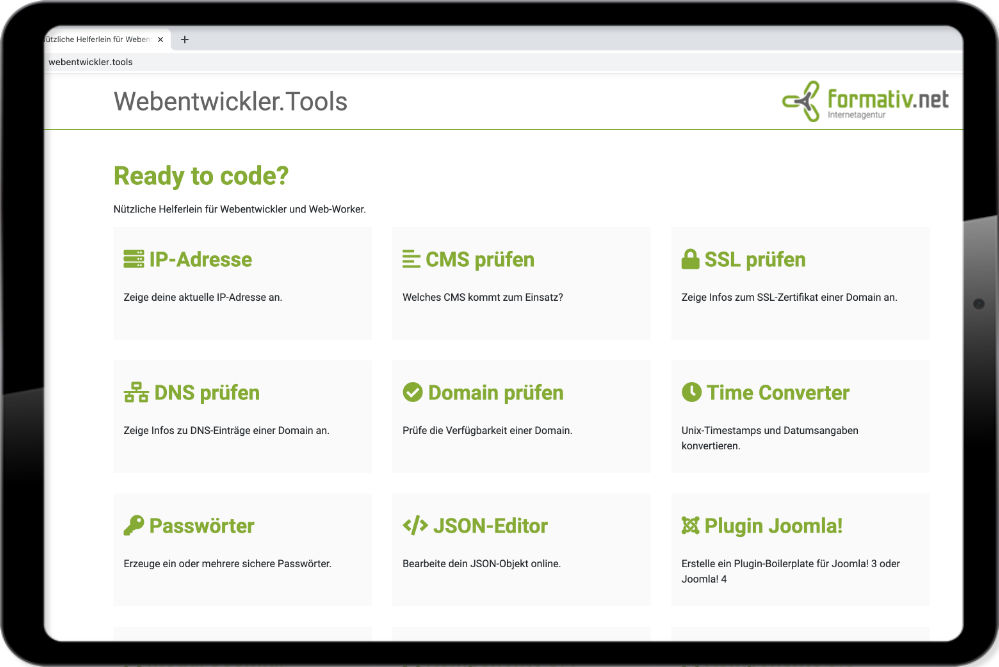Open the Plugin Joomla! title link
This screenshot has height=667, width=999.
click(x=774, y=525)
